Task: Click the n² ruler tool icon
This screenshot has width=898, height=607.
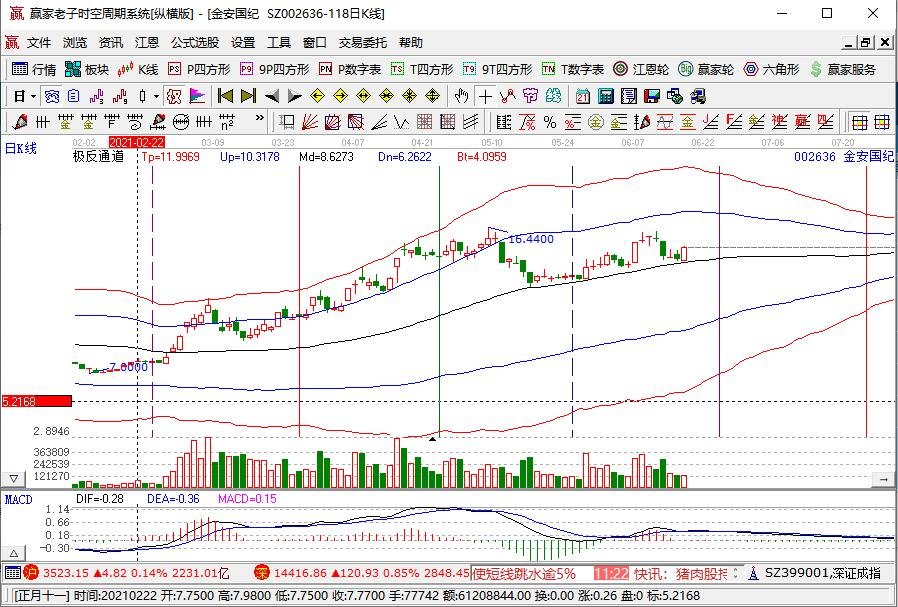Action: [227, 121]
